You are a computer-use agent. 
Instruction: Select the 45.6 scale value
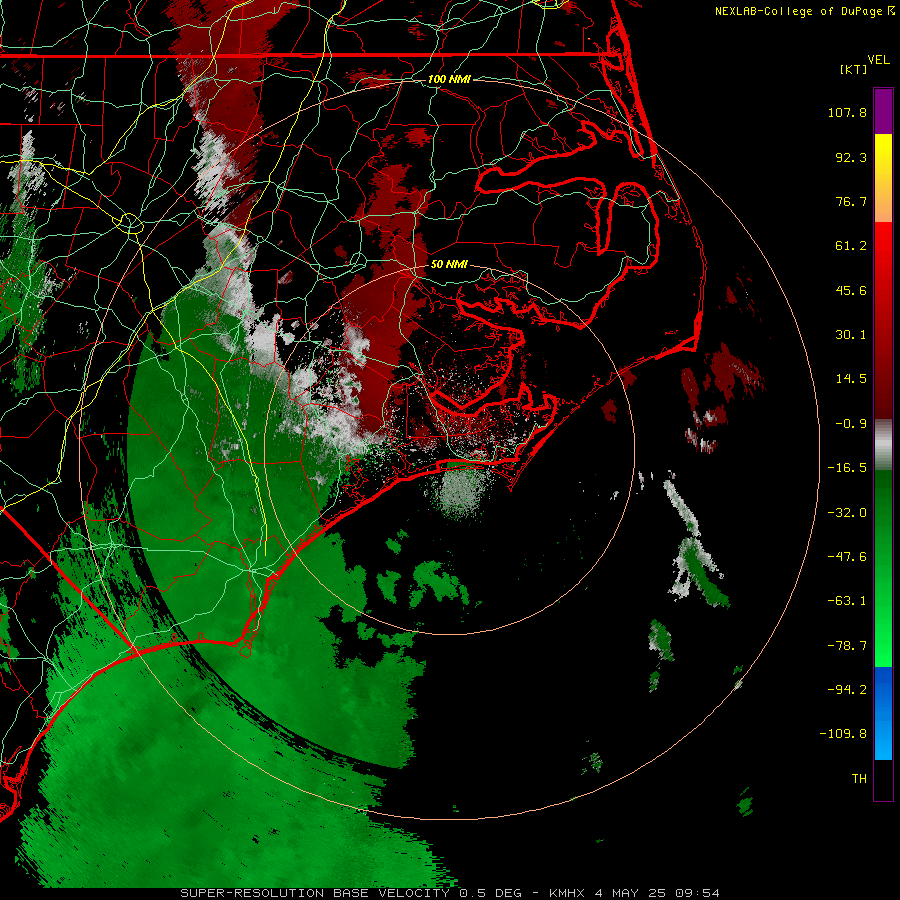click(851, 290)
